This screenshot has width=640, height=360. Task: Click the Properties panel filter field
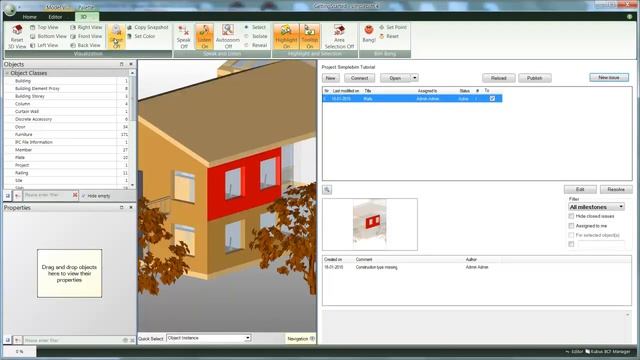click(73, 340)
